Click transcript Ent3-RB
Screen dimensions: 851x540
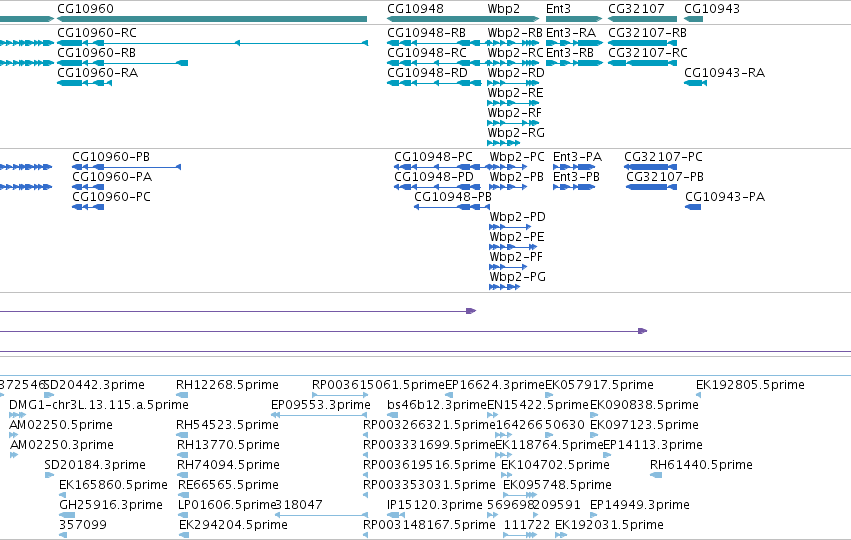[569, 53]
